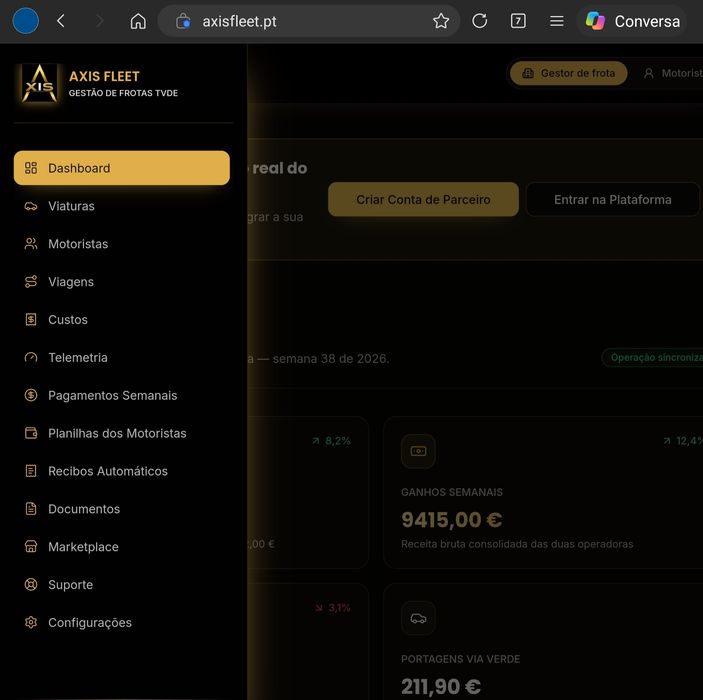This screenshot has width=703, height=700.
Task: Click the Dashboard grid icon
Action: point(31,168)
